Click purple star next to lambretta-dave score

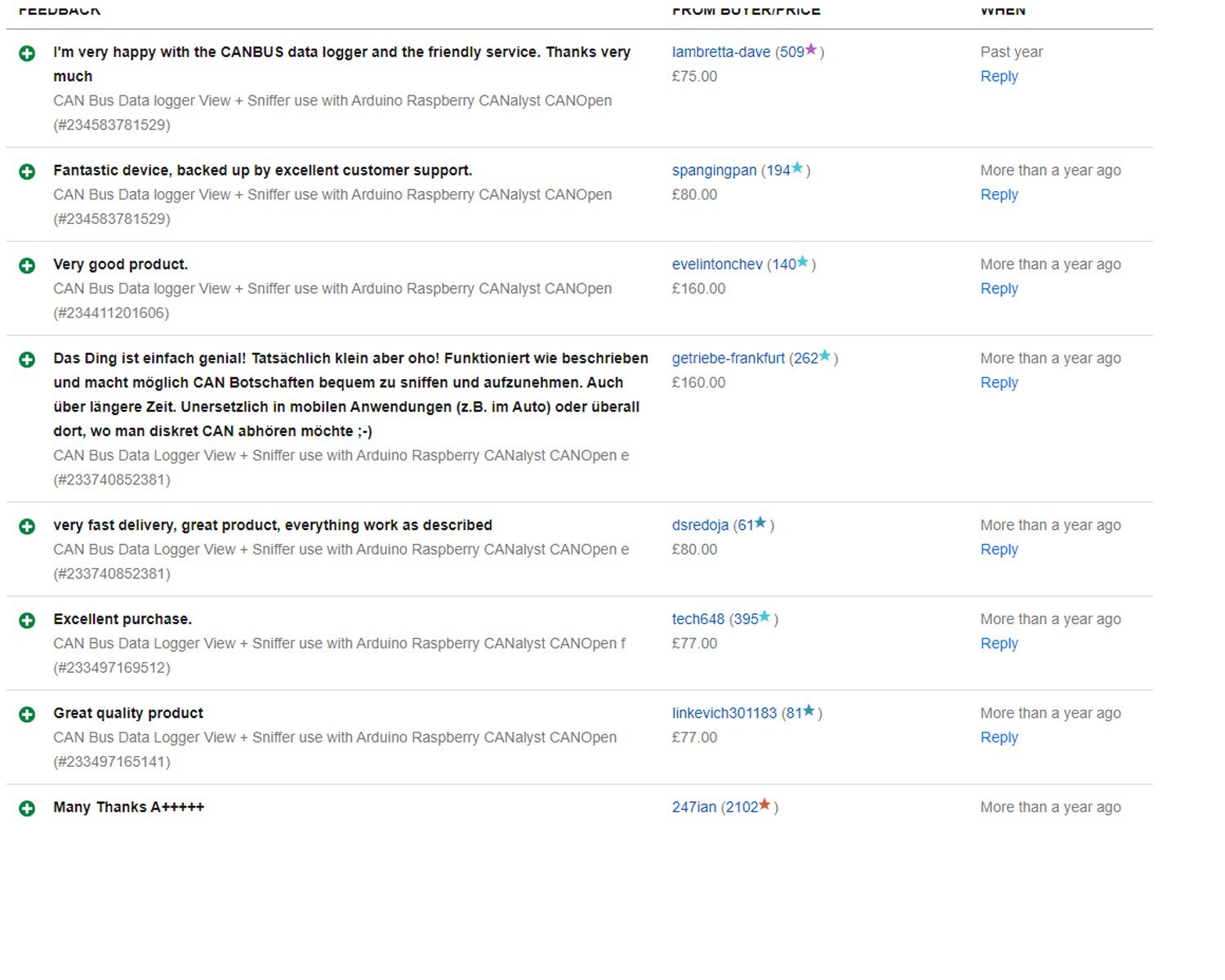pyautogui.click(x=811, y=50)
